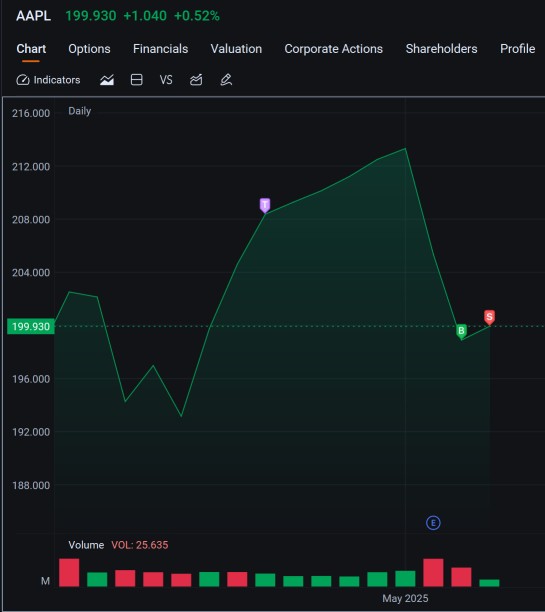The image size is (545, 612).
Task: Go to the Valuation tab
Action: click(x=236, y=49)
